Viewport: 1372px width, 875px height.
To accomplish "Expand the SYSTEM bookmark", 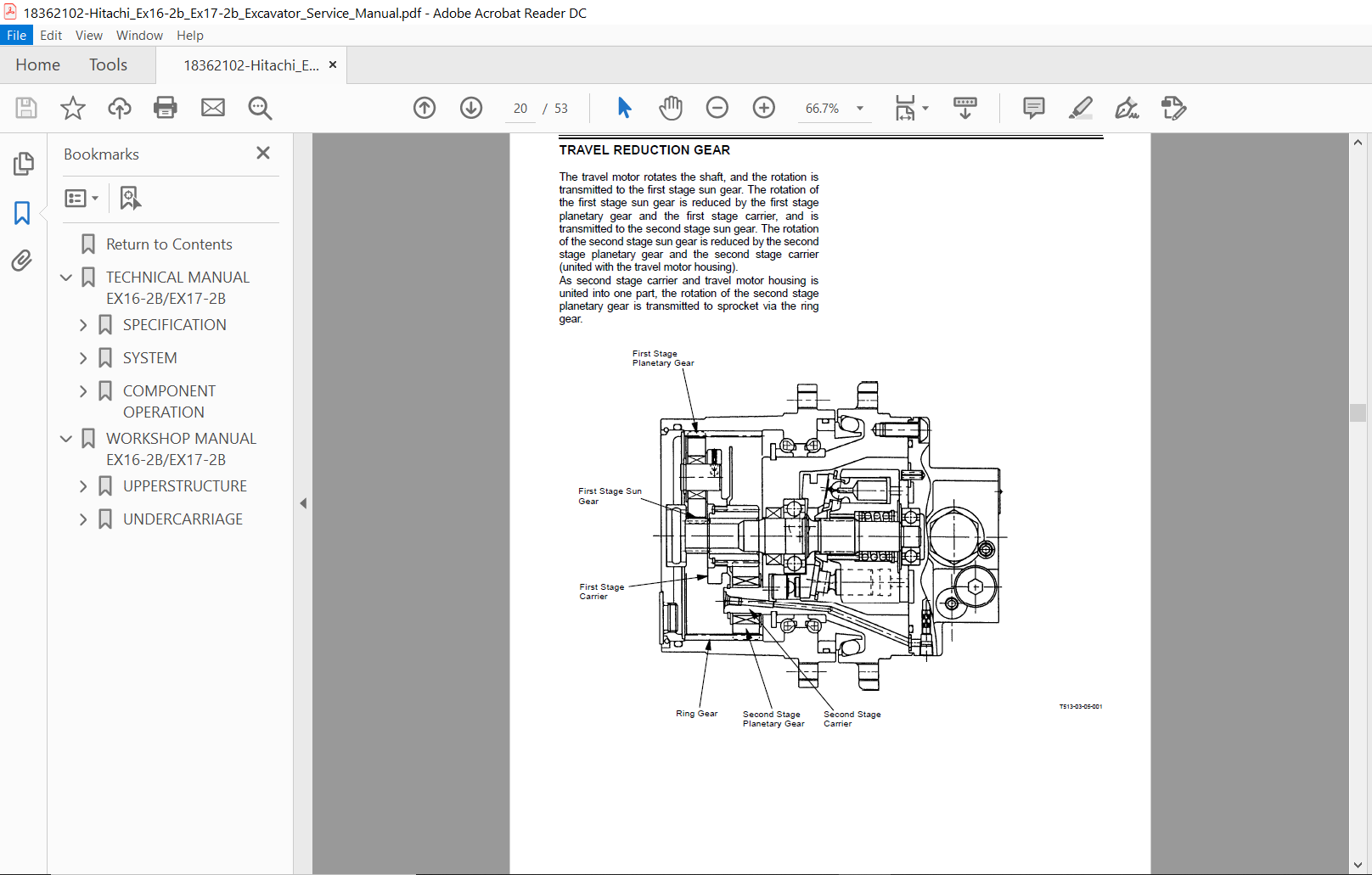I will [83, 358].
